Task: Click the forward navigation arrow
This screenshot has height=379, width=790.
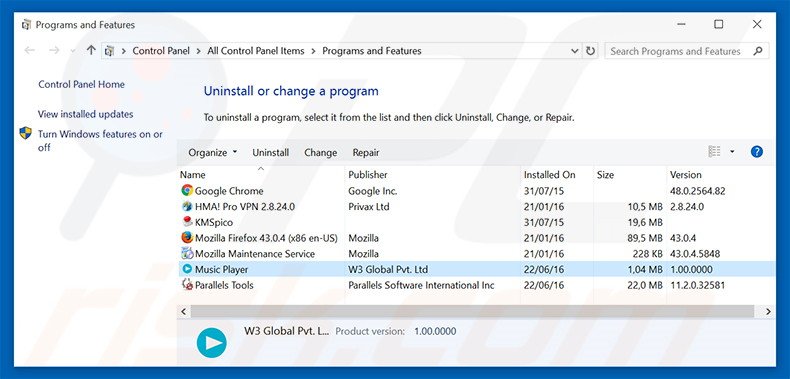Action: click(54, 50)
